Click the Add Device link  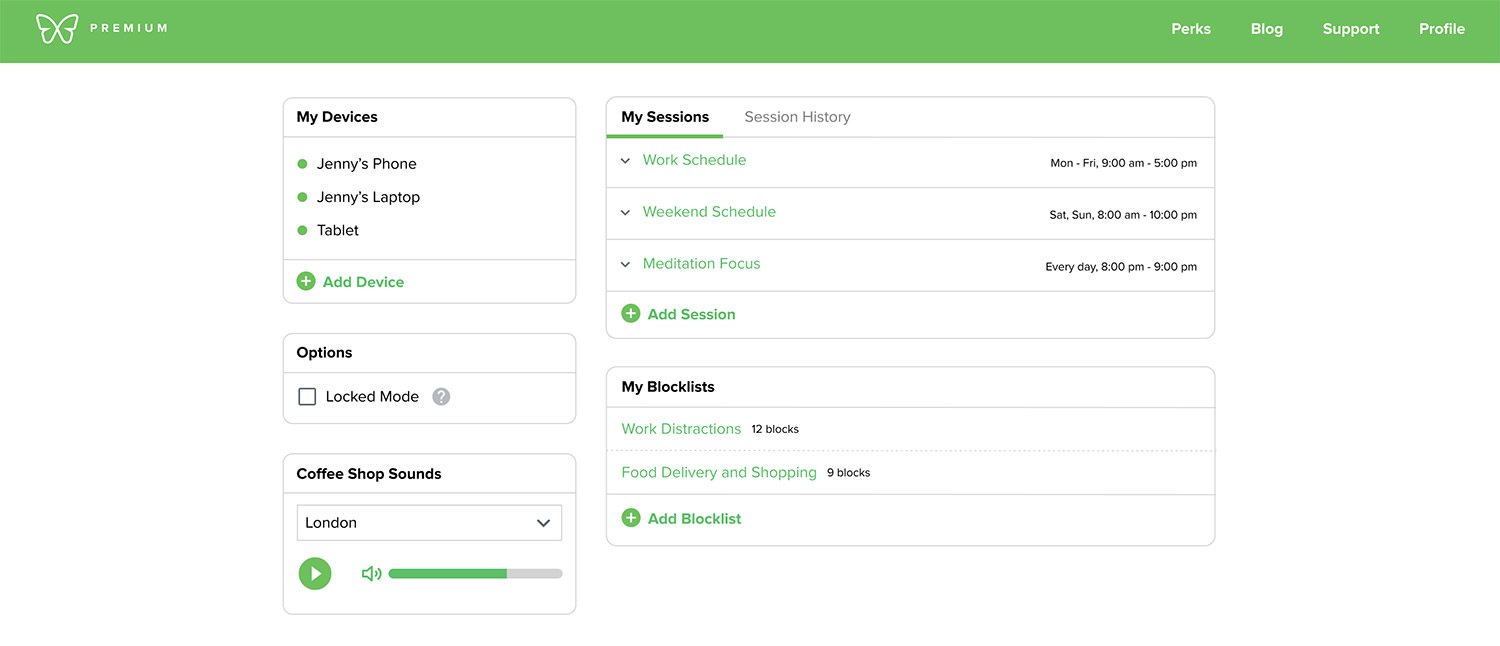(363, 282)
